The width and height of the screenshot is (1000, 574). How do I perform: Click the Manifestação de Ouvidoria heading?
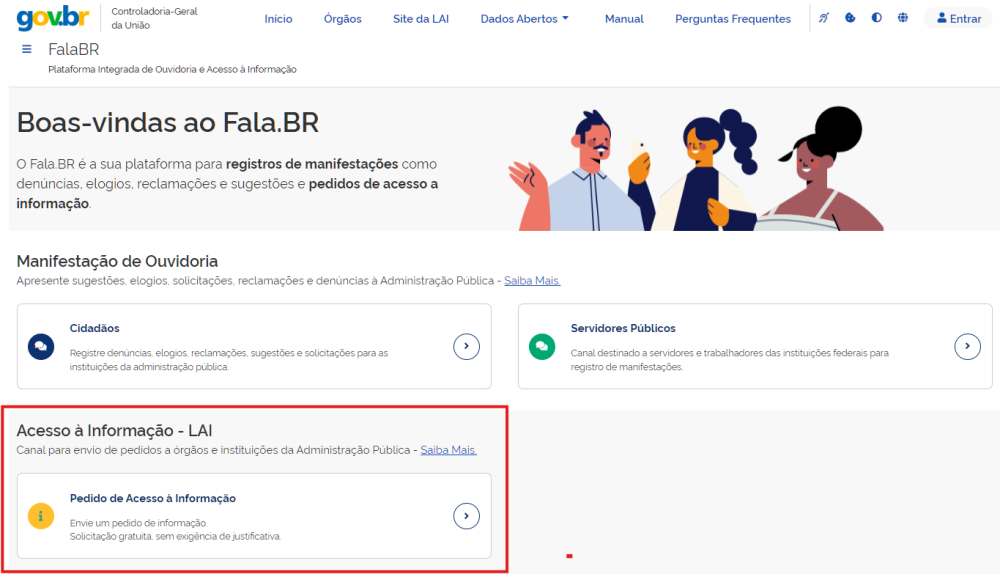coord(117,261)
